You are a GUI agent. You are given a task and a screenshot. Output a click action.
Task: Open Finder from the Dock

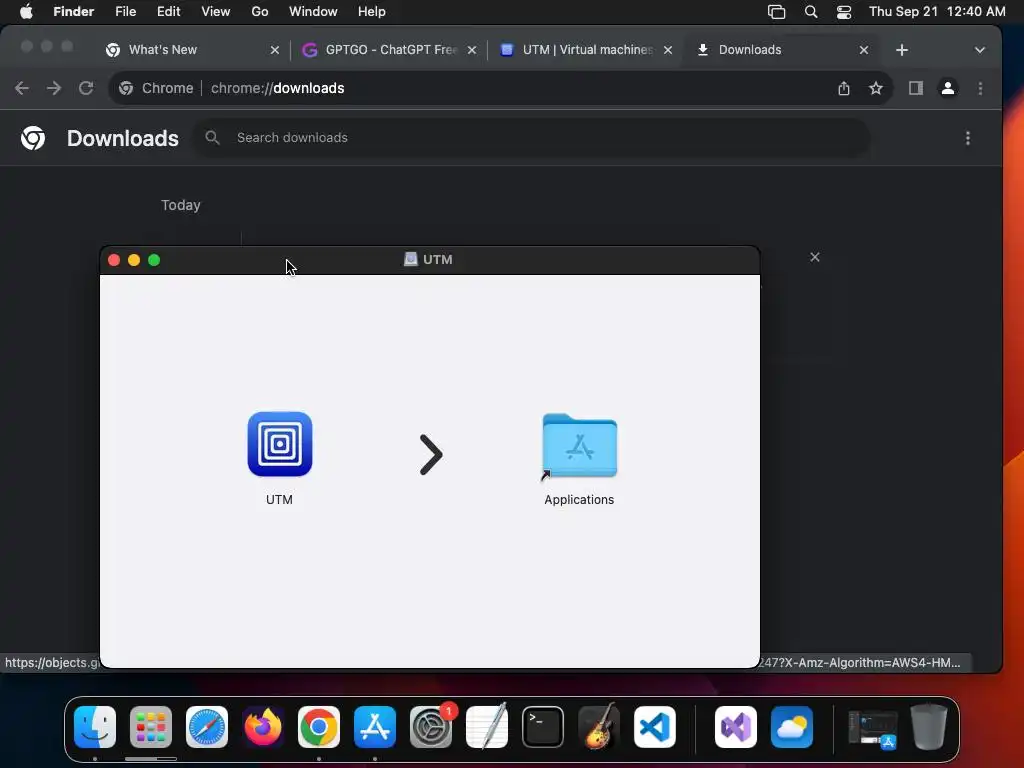tap(95, 727)
